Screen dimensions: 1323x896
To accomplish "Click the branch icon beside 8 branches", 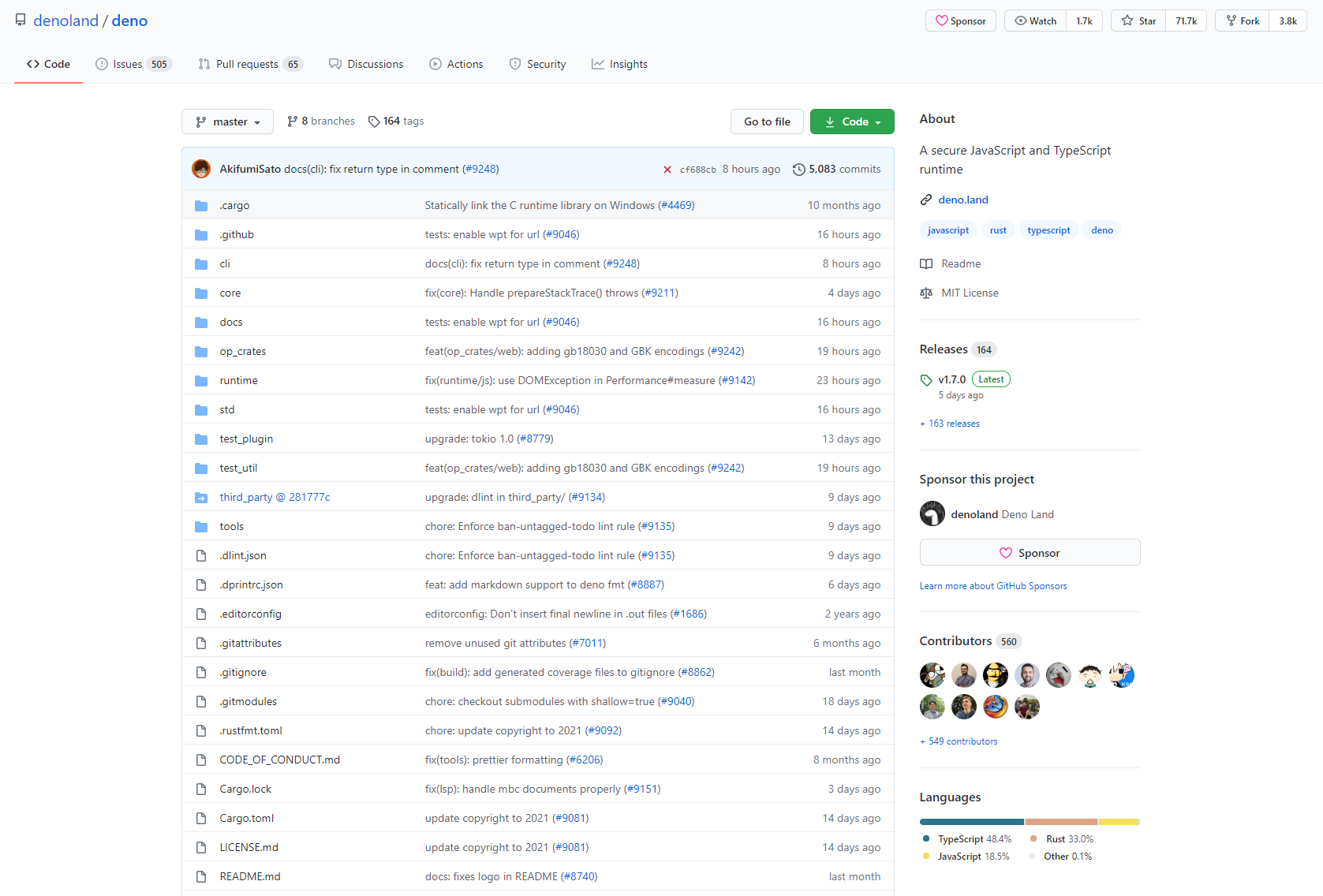I will click(x=293, y=121).
